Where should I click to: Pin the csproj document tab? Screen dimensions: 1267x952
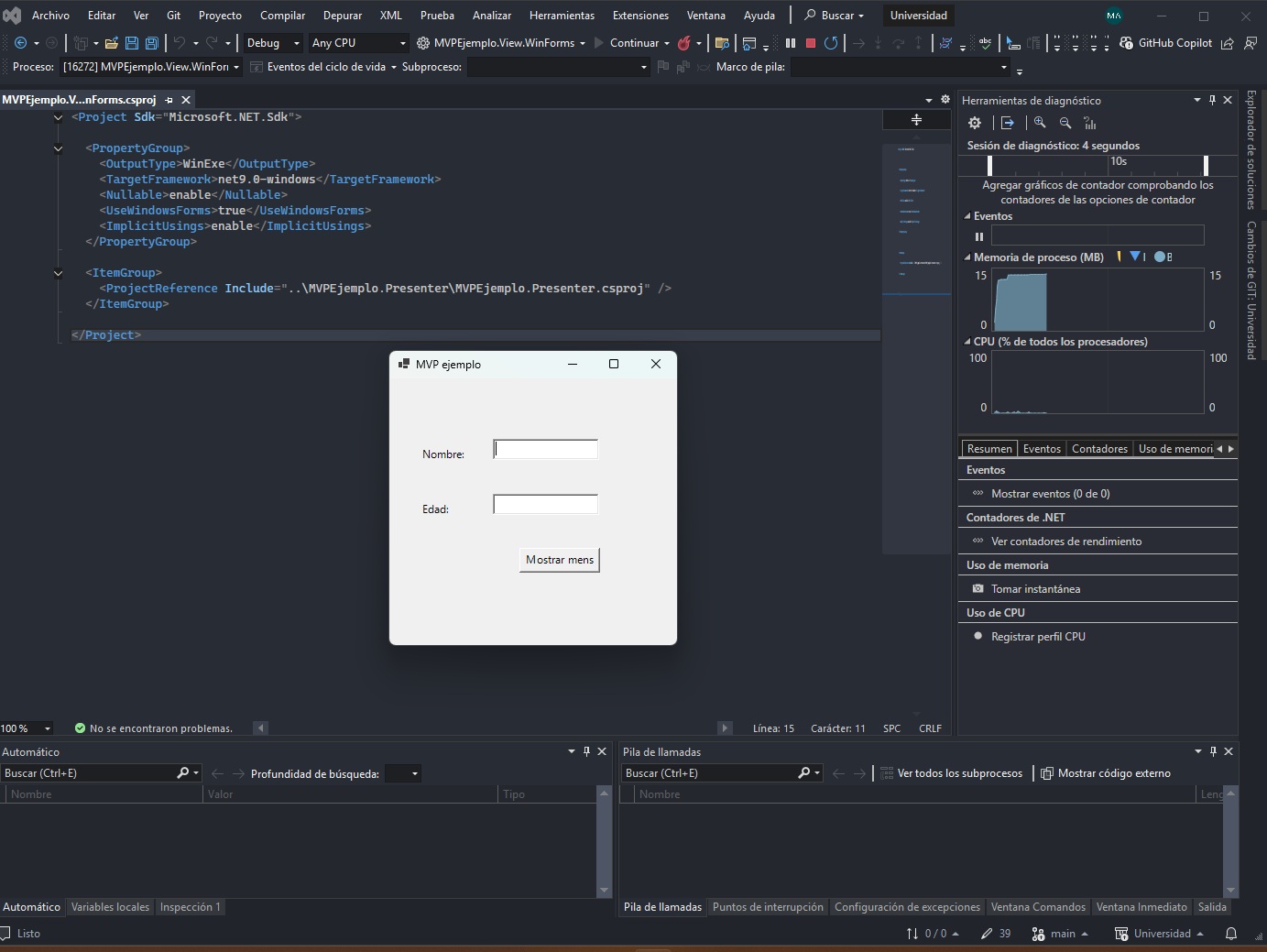(x=169, y=100)
